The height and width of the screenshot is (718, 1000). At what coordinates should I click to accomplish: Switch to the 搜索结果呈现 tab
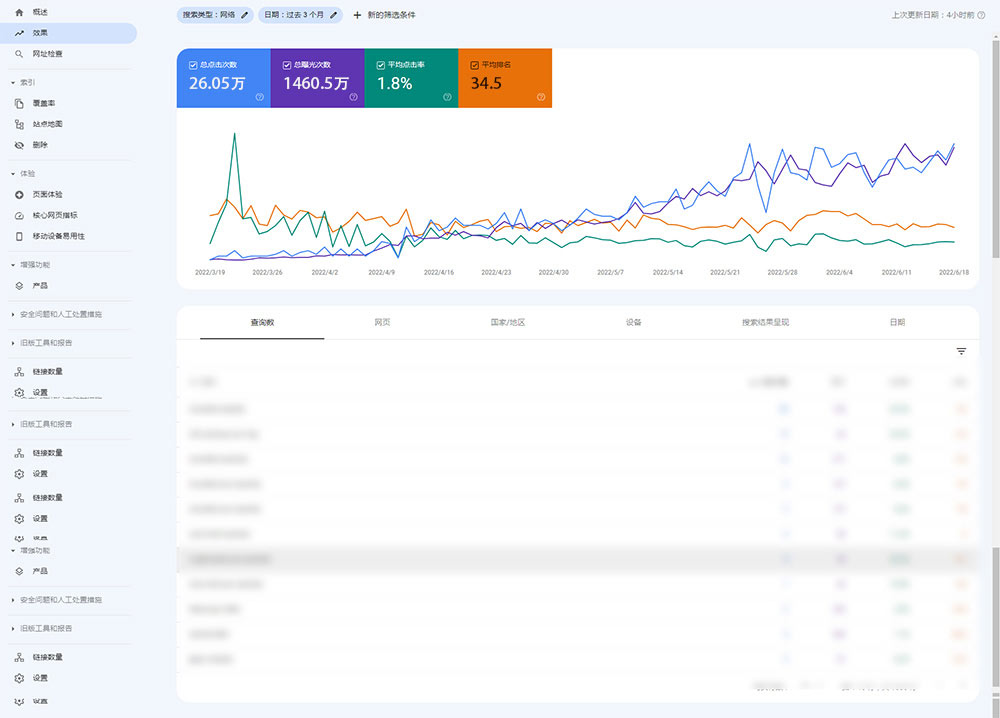pyautogui.click(x=765, y=323)
